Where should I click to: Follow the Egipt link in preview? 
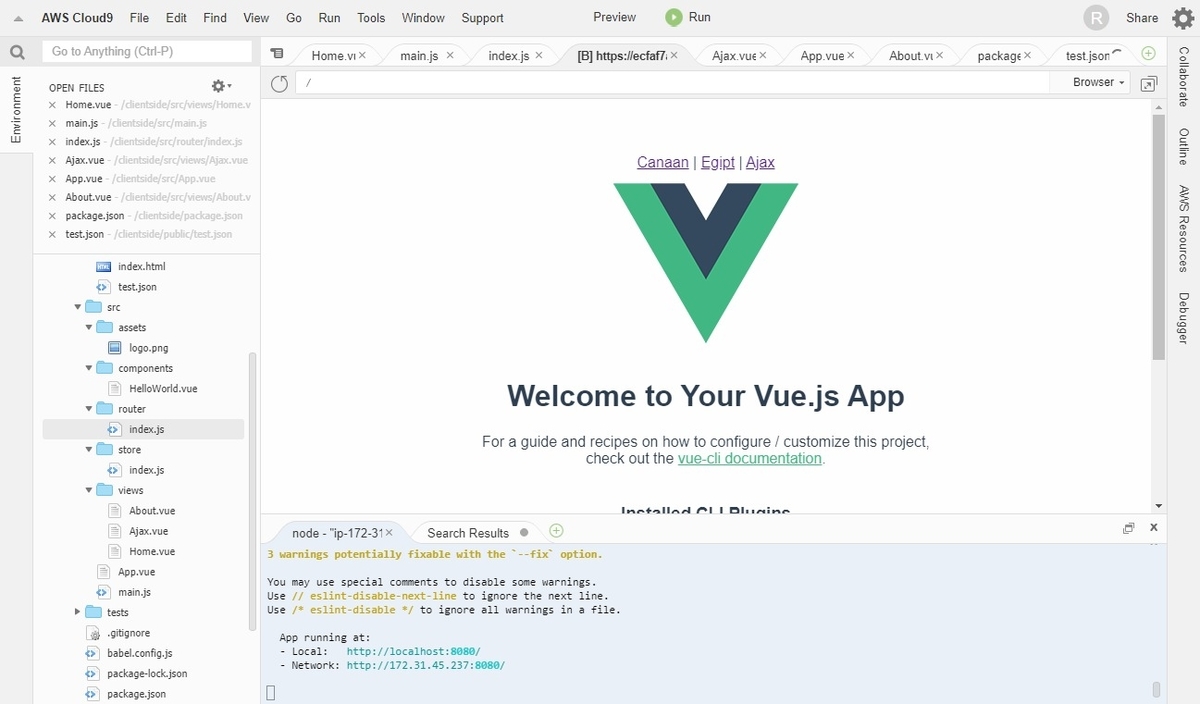[x=718, y=162]
